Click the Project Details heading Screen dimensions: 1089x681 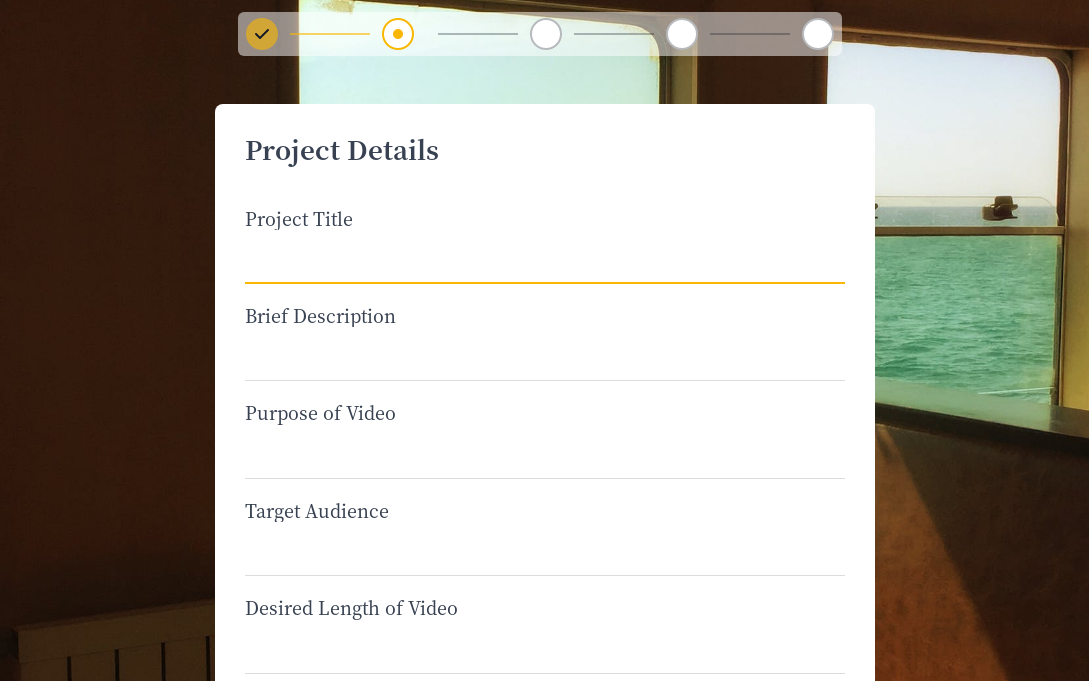pyautogui.click(x=342, y=151)
